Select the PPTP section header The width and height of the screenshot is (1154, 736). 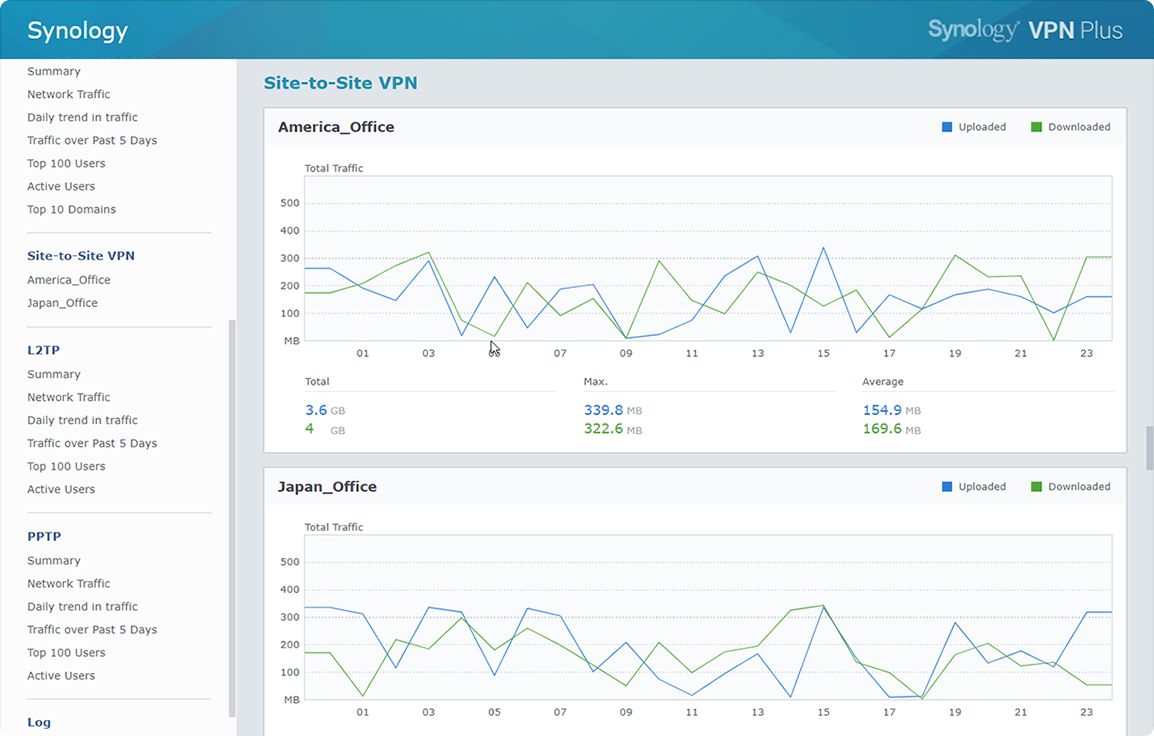pos(44,536)
